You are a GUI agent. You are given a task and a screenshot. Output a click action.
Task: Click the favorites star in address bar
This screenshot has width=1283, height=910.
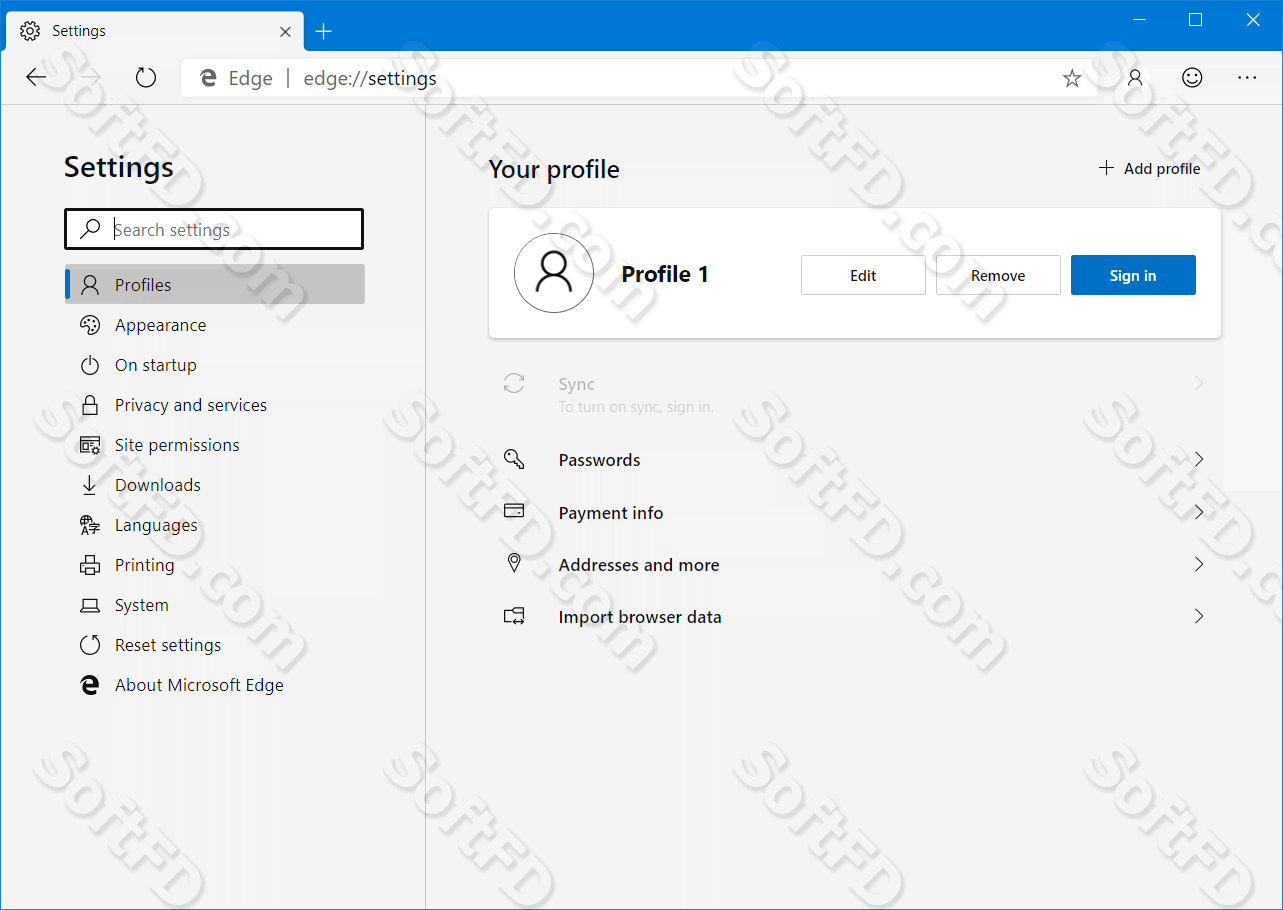click(x=1072, y=78)
